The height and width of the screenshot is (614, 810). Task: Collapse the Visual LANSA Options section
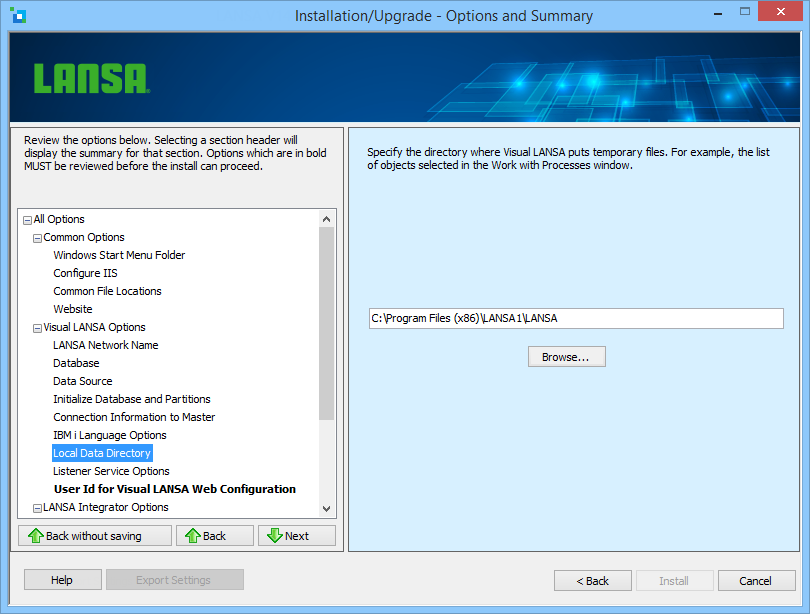37,328
